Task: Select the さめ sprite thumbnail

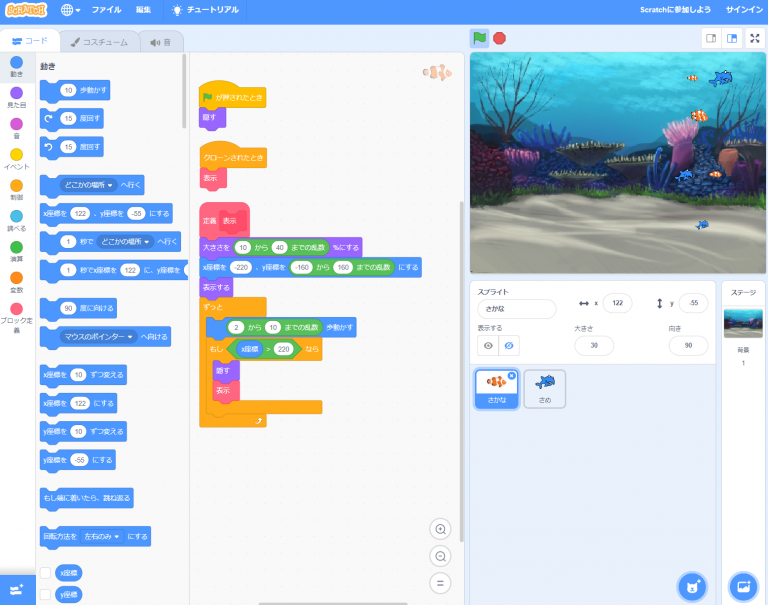Action: (545, 389)
